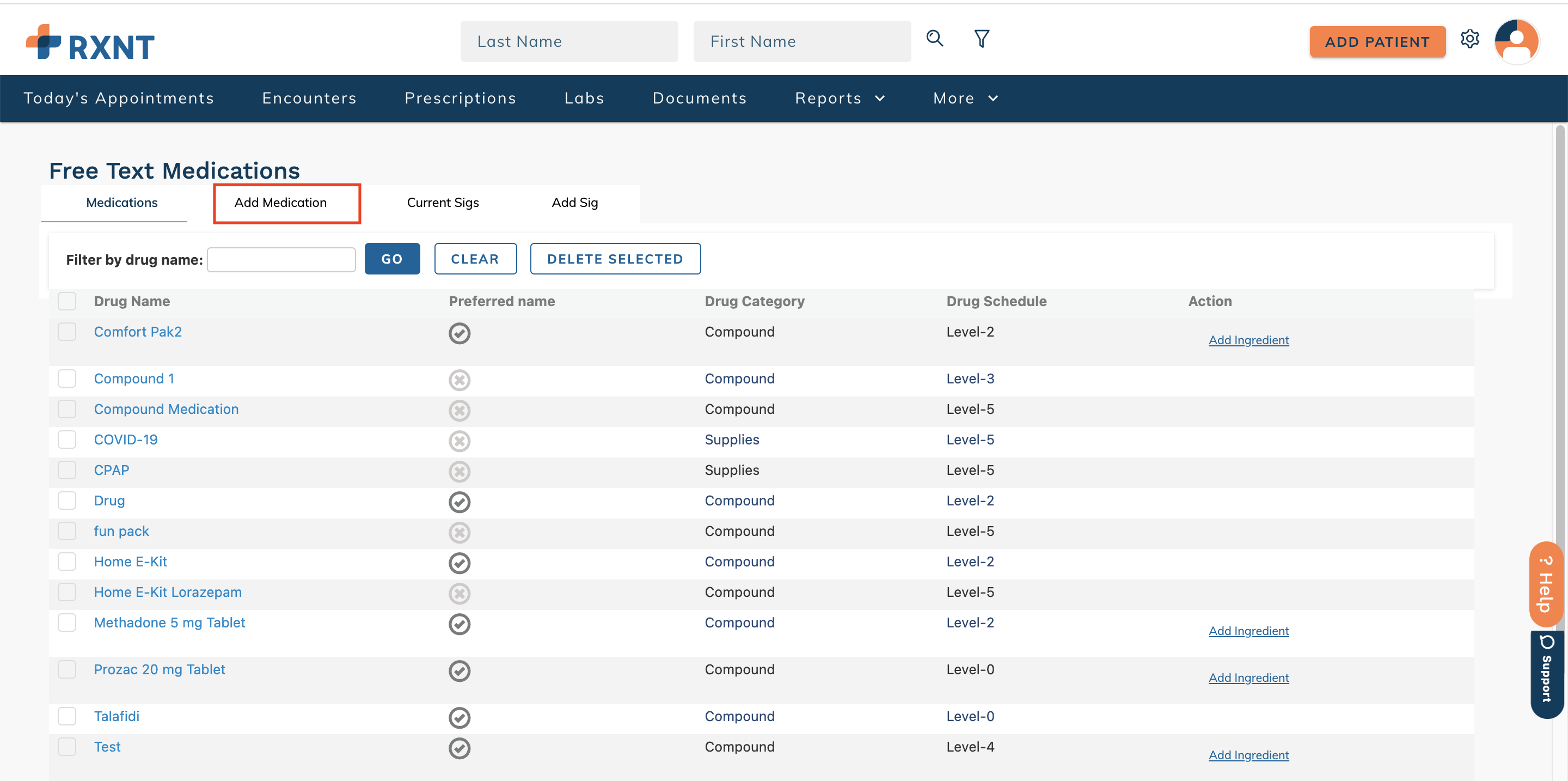Click preferred name X icon for fun pack
This screenshot has height=781, width=1568.
pyautogui.click(x=460, y=532)
